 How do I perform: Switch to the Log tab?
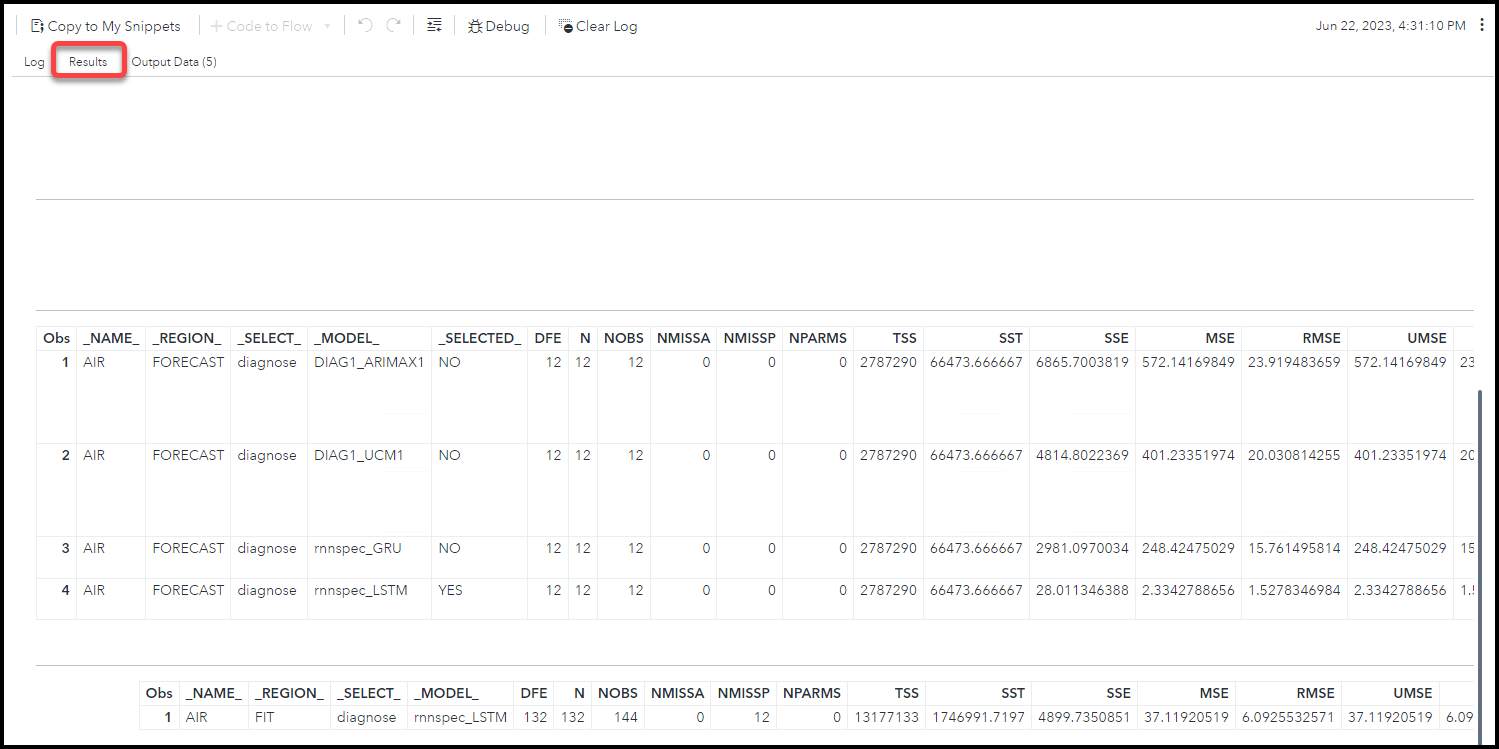pos(34,62)
